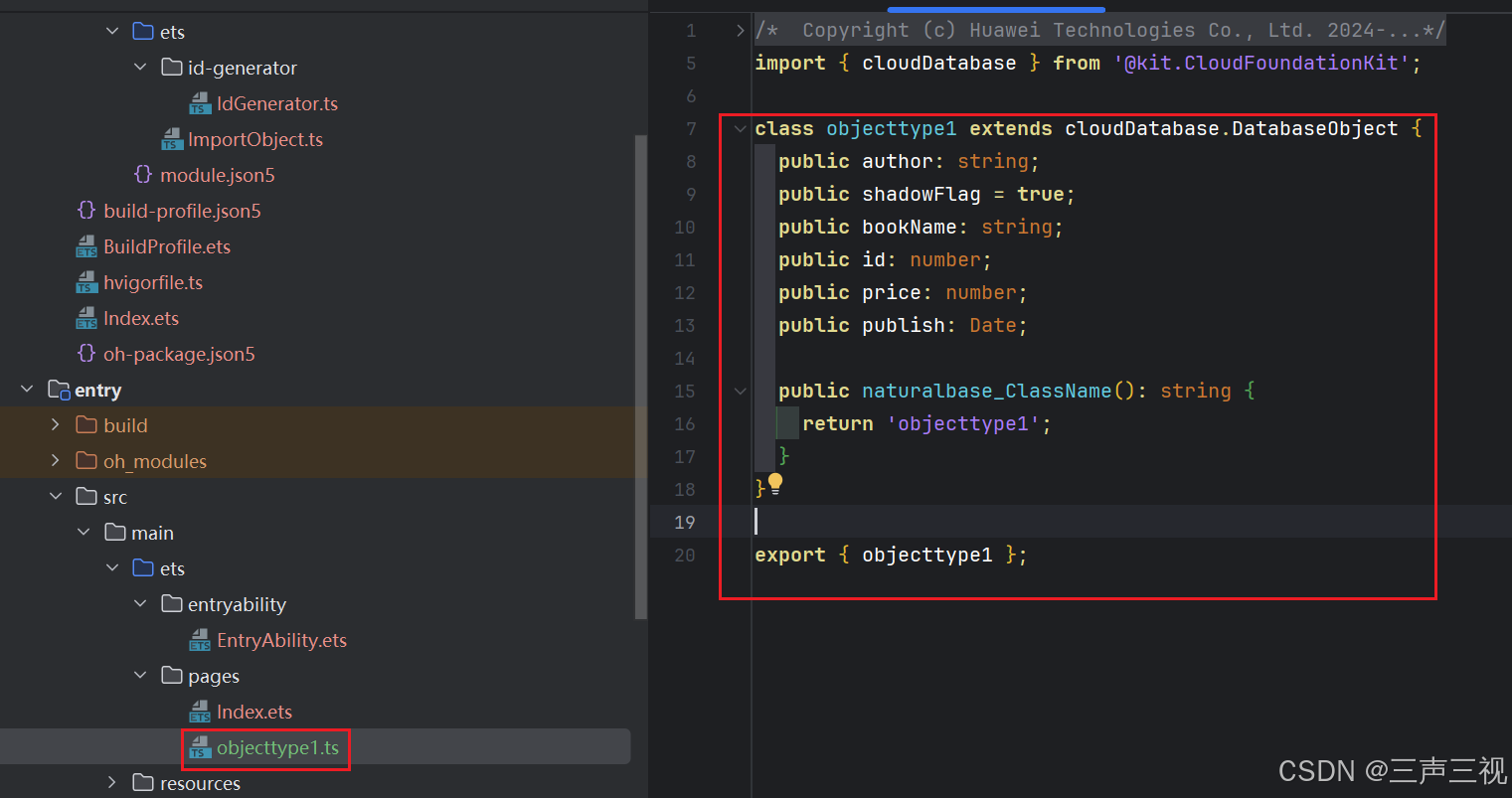Select IdGenerator.ts in the project tree

(x=277, y=103)
